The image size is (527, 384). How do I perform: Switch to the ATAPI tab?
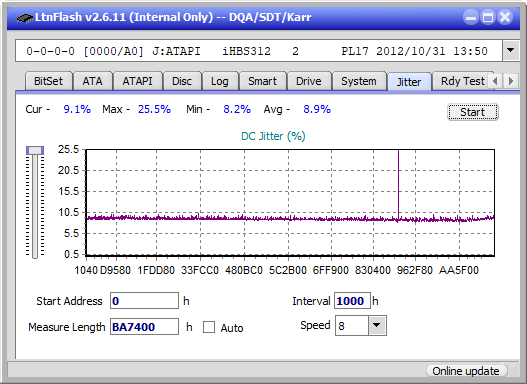(x=137, y=81)
